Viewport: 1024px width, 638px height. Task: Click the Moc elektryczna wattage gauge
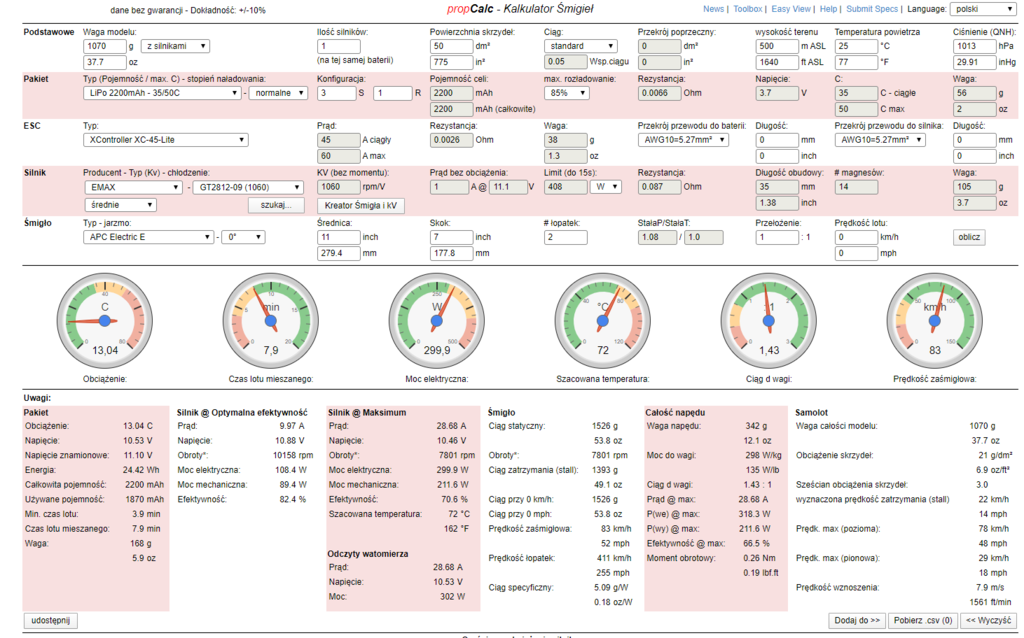(x=436, y=320)
